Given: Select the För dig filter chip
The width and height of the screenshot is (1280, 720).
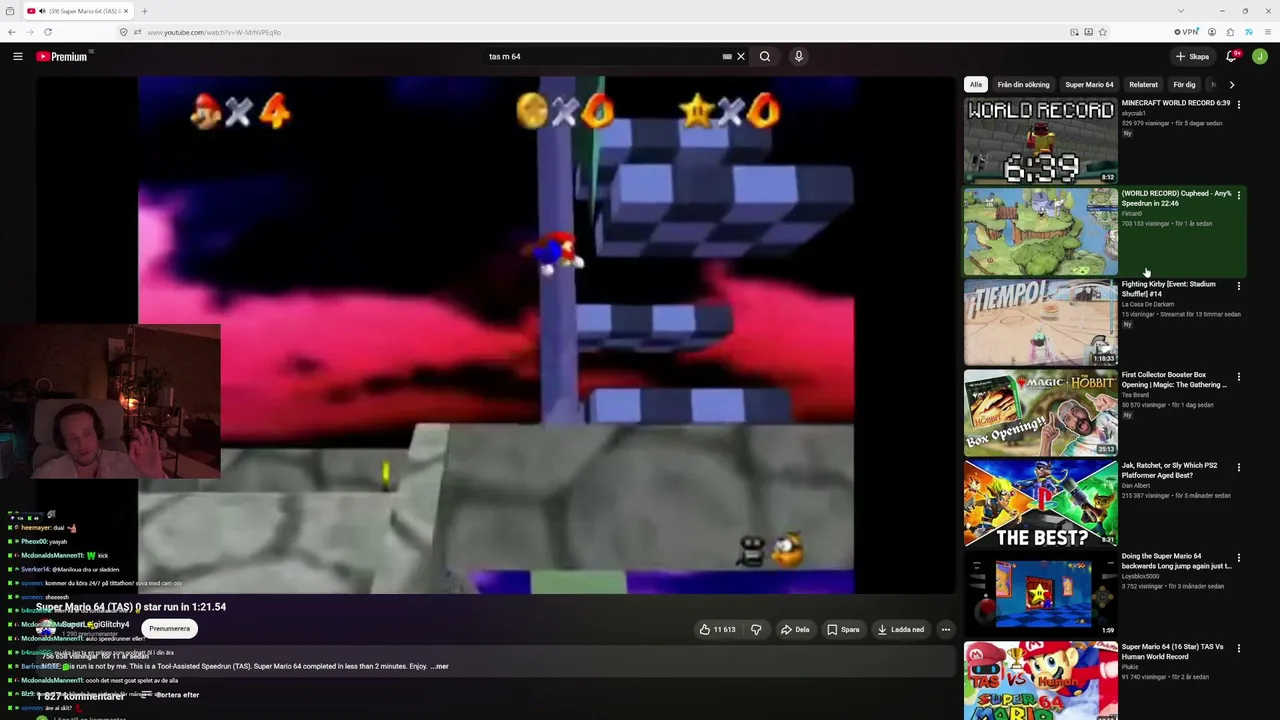Looking at the screenshot, I should [1184, 85].
